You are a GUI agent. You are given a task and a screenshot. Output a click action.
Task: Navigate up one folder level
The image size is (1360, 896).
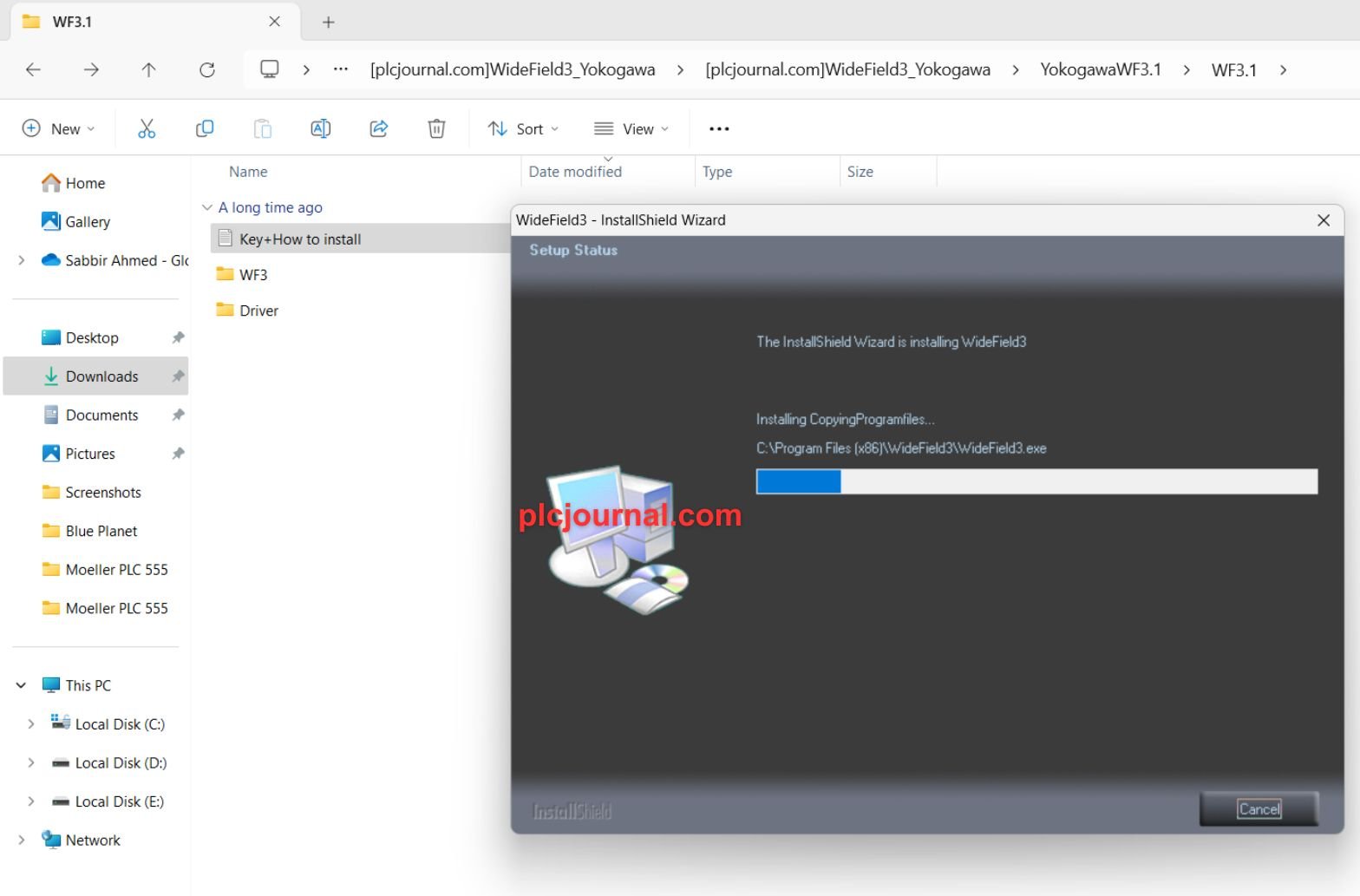coord(148,69)
